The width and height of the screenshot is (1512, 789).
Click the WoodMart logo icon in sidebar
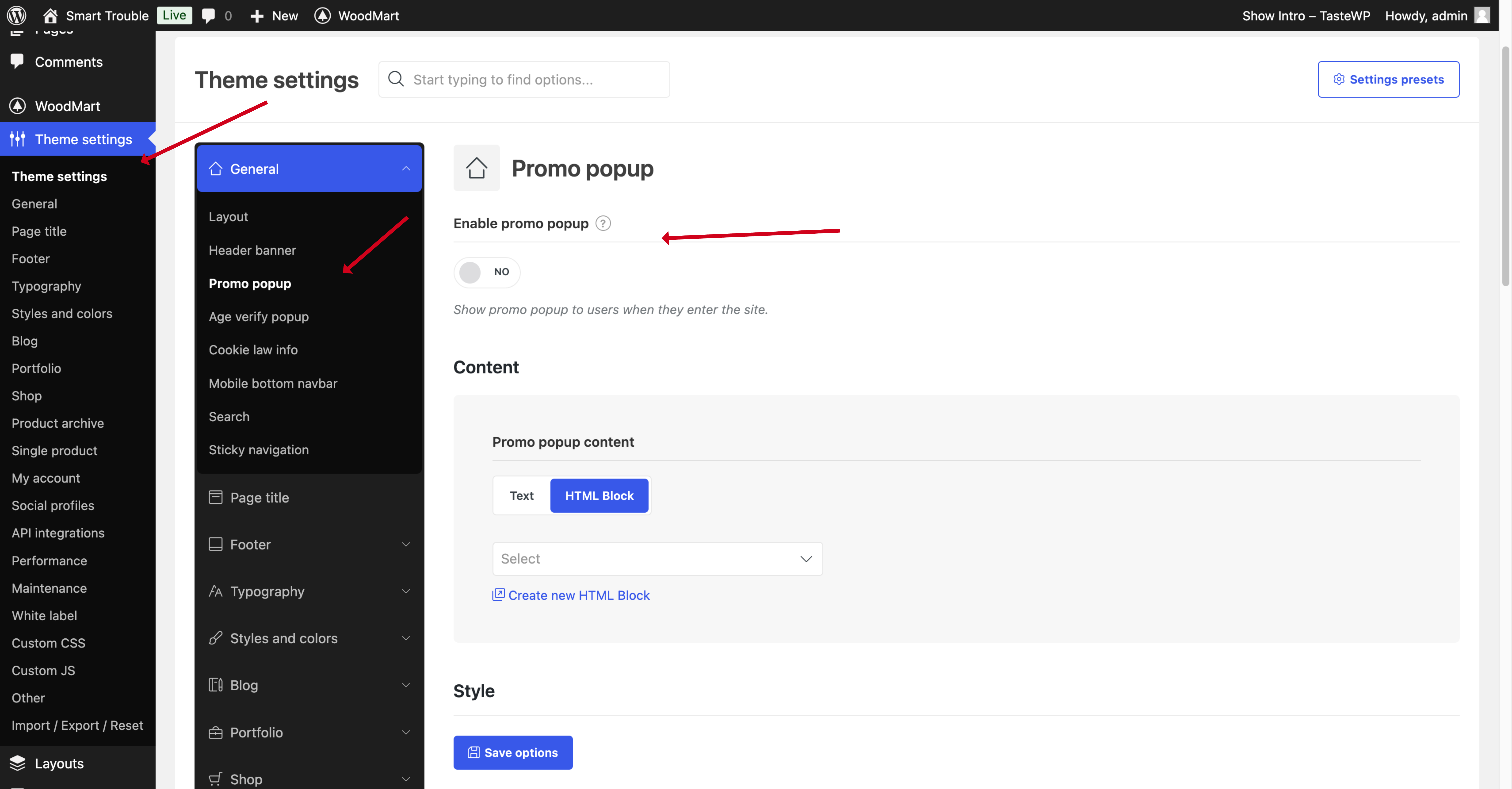[x=18, y=106]
